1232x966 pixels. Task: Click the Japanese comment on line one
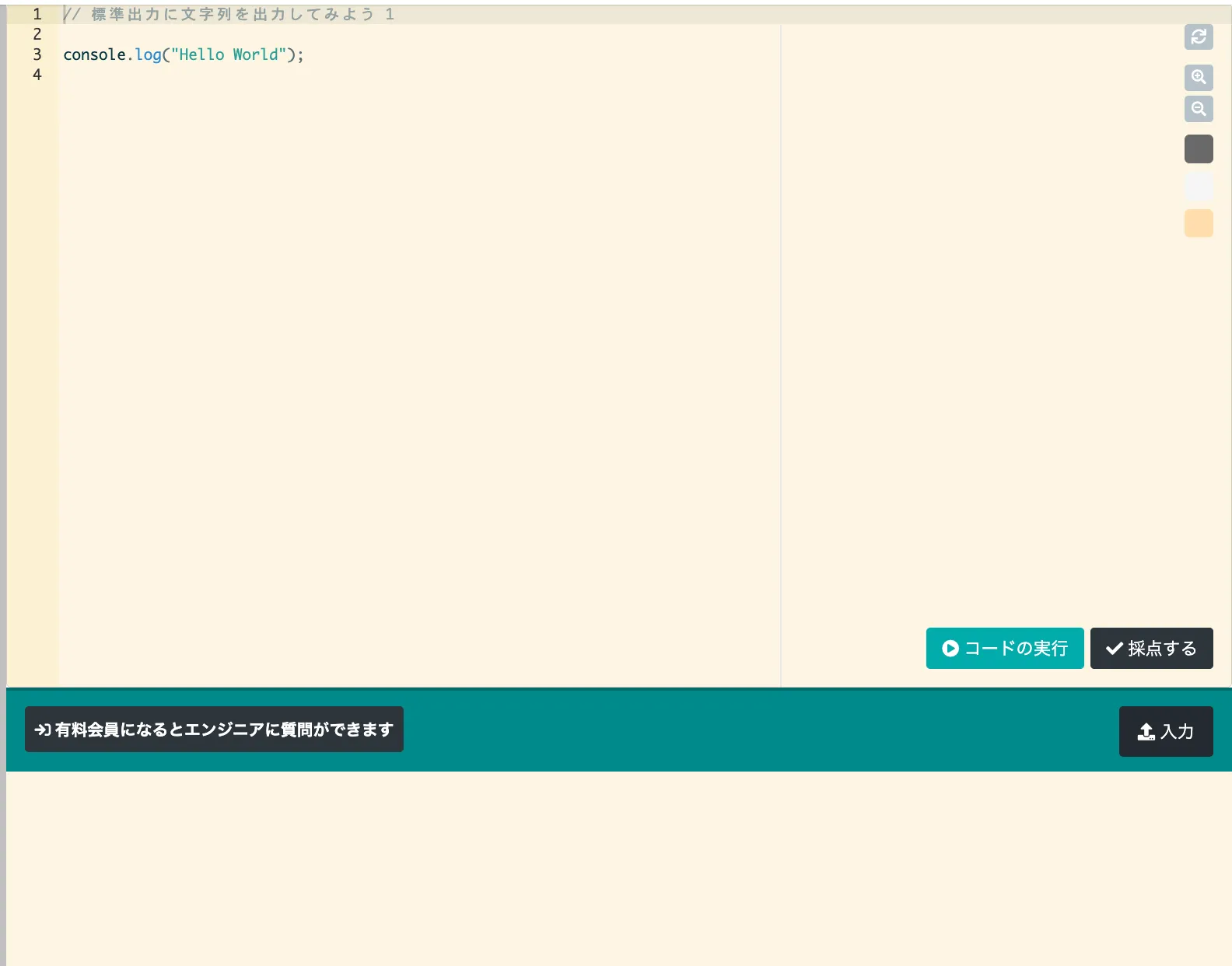pos(233,14)
